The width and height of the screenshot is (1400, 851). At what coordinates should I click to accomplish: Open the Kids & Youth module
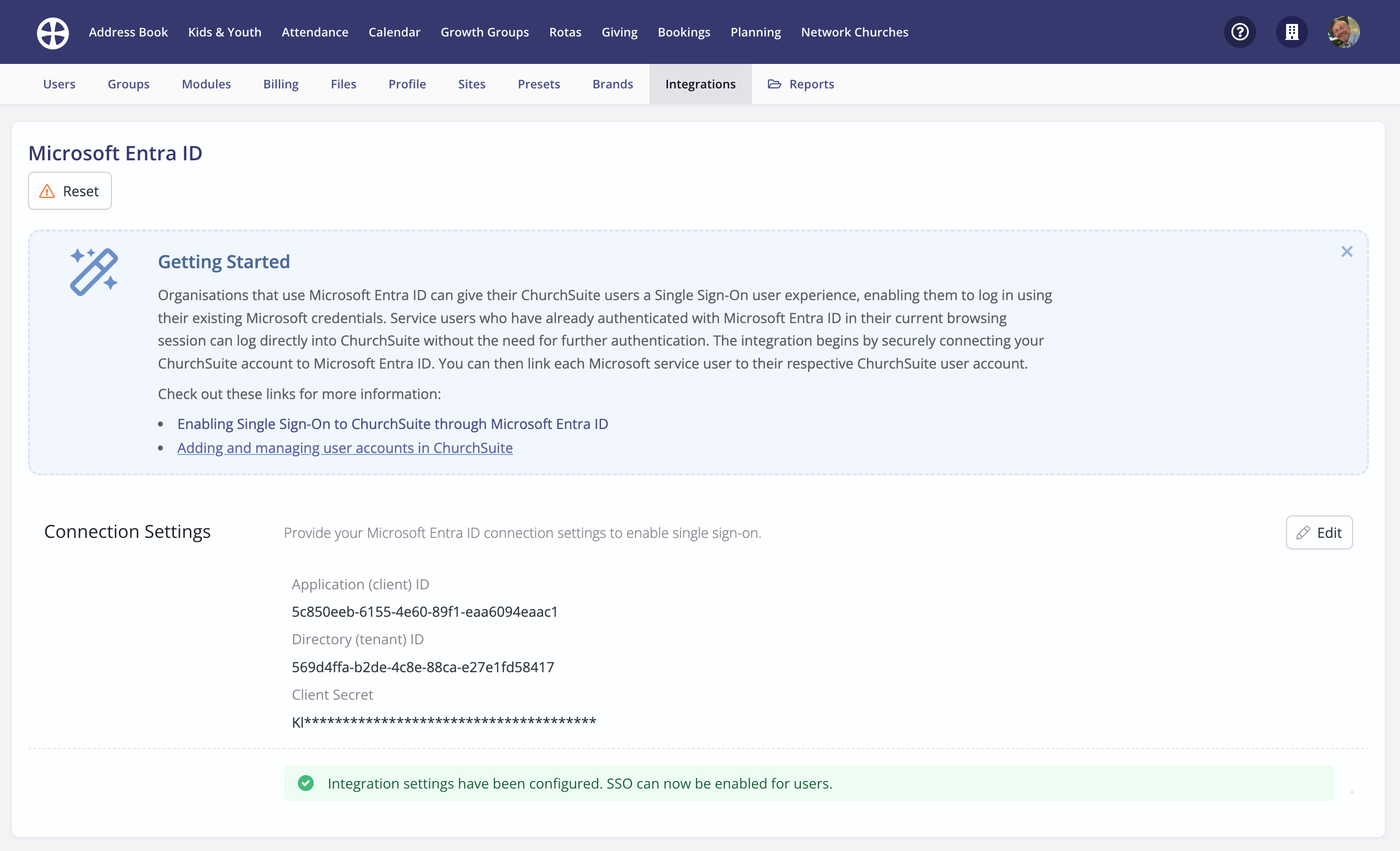click(x=224, y=32)
